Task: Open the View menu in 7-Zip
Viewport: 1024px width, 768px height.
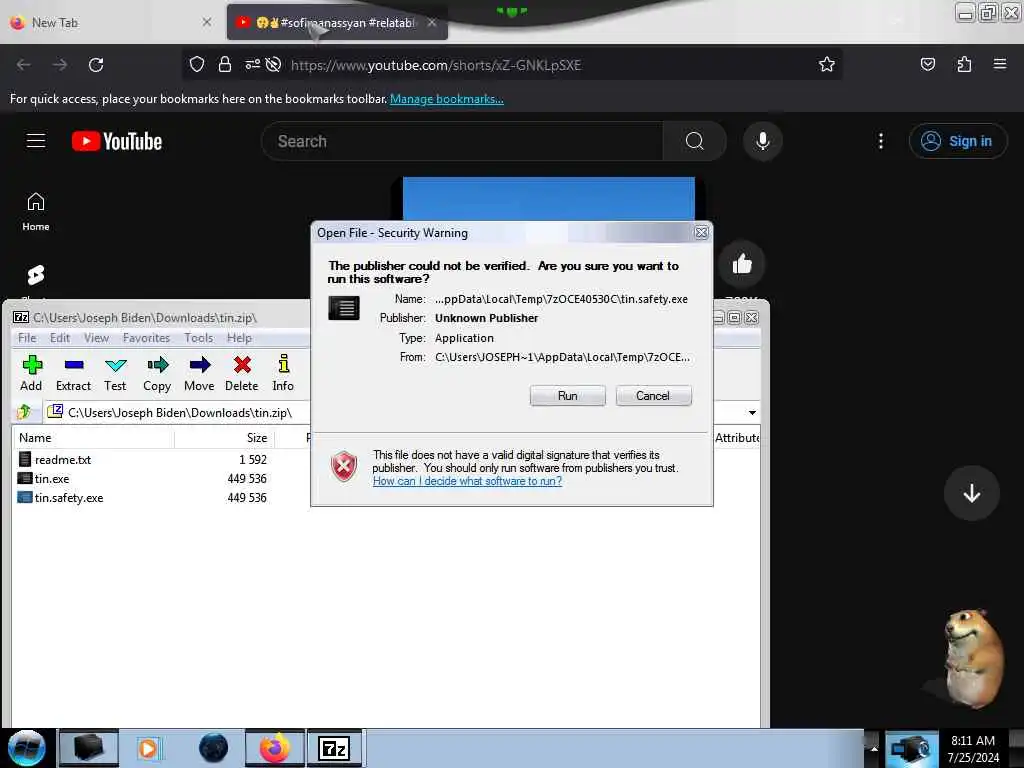Action: [96, 338]
